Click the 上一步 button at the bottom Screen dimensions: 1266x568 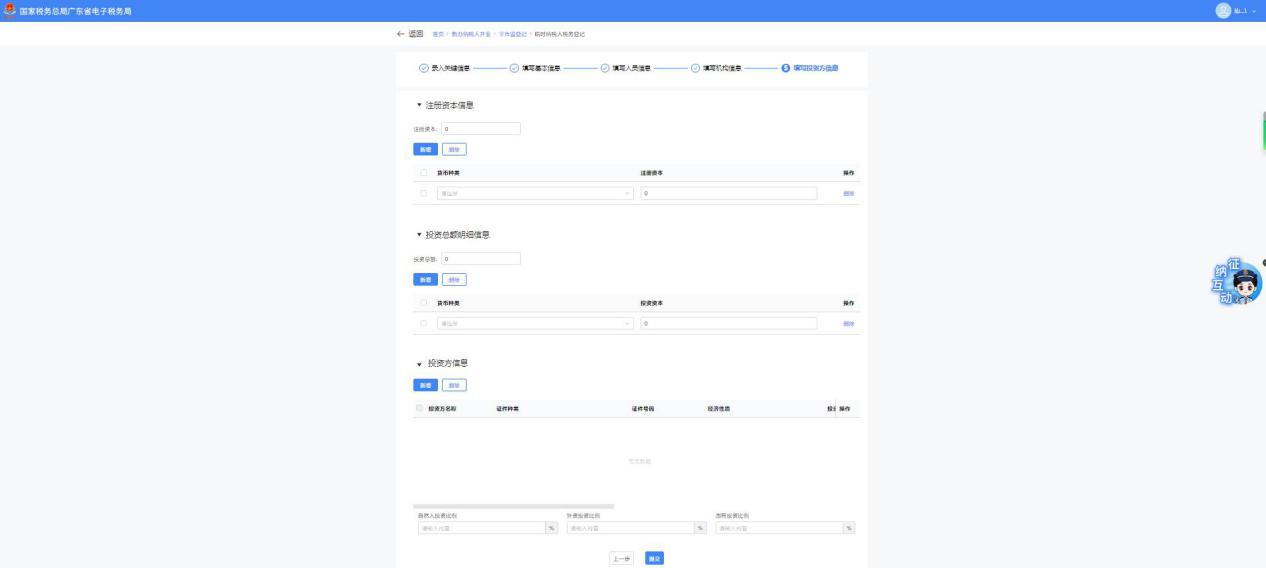(x=621, y=558)
